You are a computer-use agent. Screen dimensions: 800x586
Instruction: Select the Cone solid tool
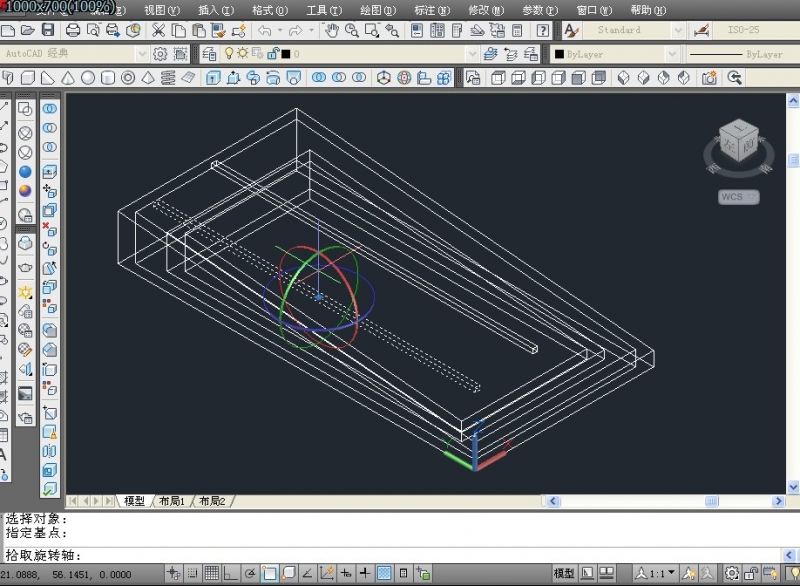pos(68,78)
